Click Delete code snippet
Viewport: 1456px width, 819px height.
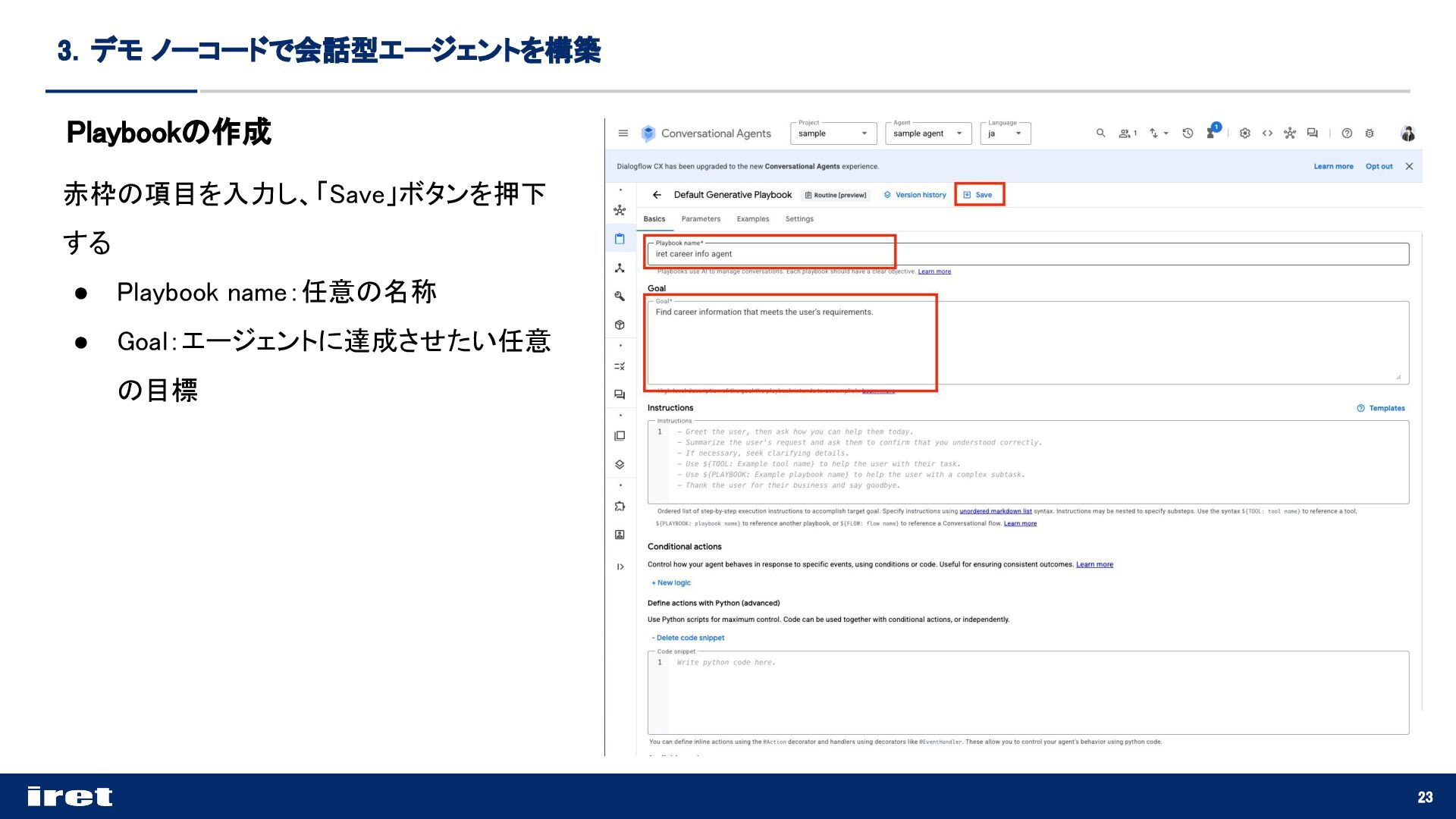[x=688, y=638]
